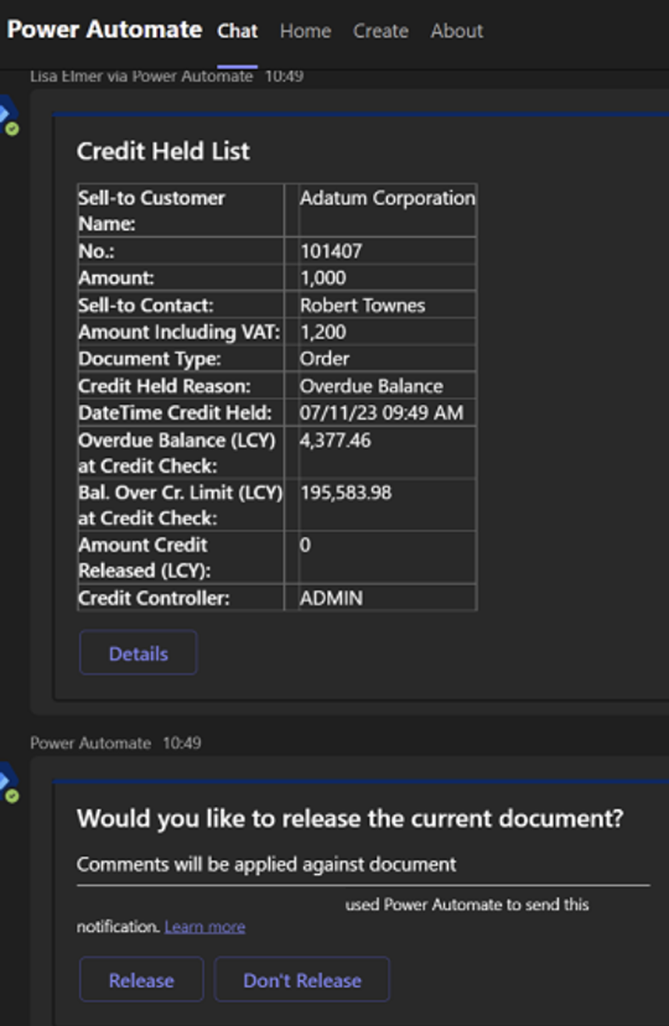The width and height of the screenshot is (669, 1026).
Task: Go to the Create tab
Action: pyautogui.click(x=380, y=31)
